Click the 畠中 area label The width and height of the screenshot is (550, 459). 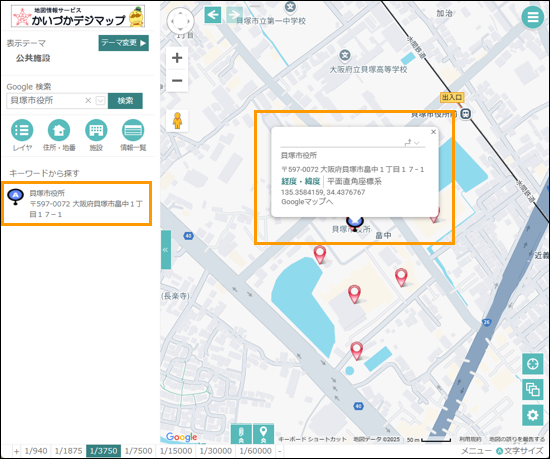click(x=383, y=235)
